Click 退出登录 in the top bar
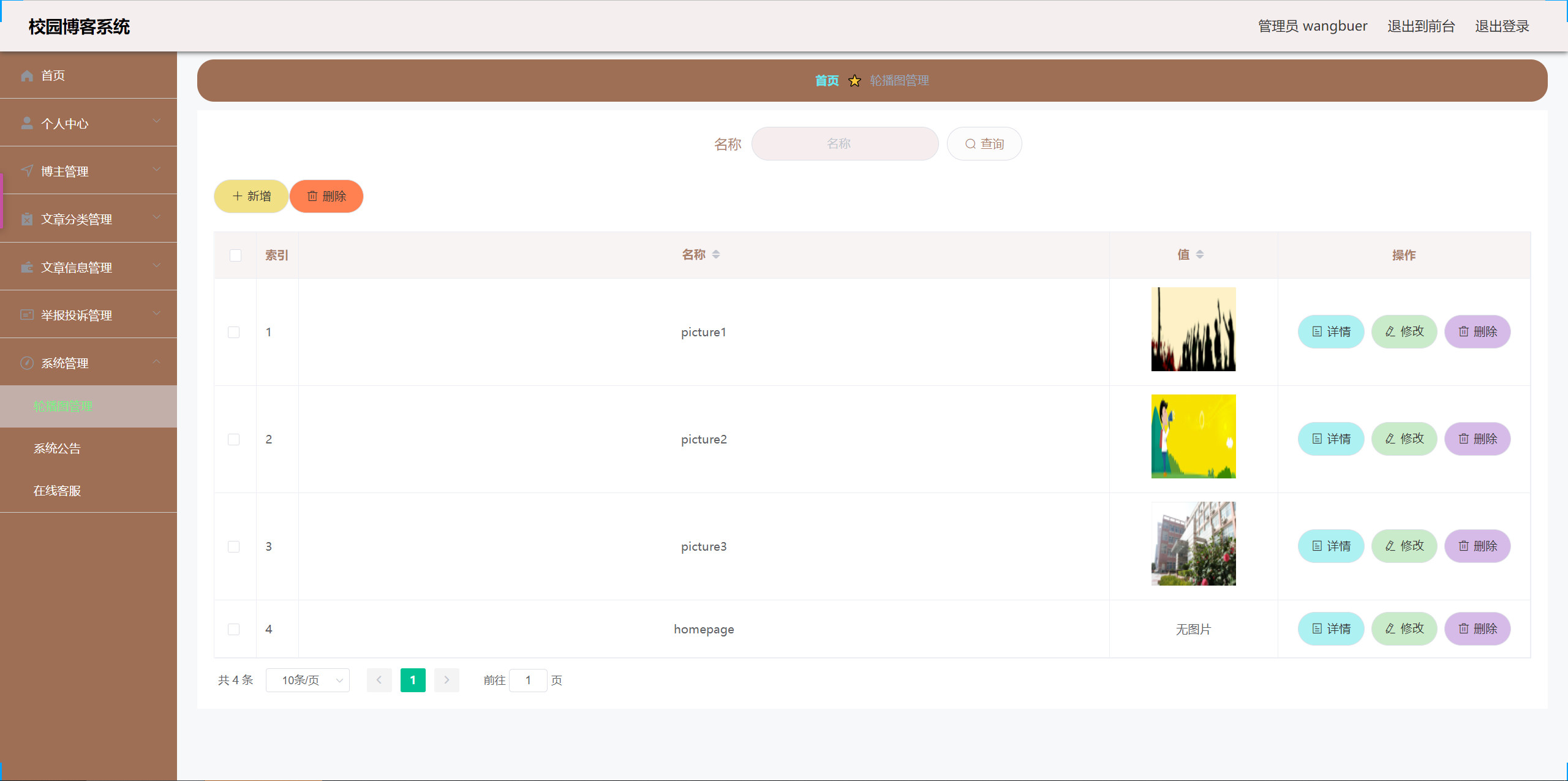This screenshot has width=1568, height=781. 1501,26
